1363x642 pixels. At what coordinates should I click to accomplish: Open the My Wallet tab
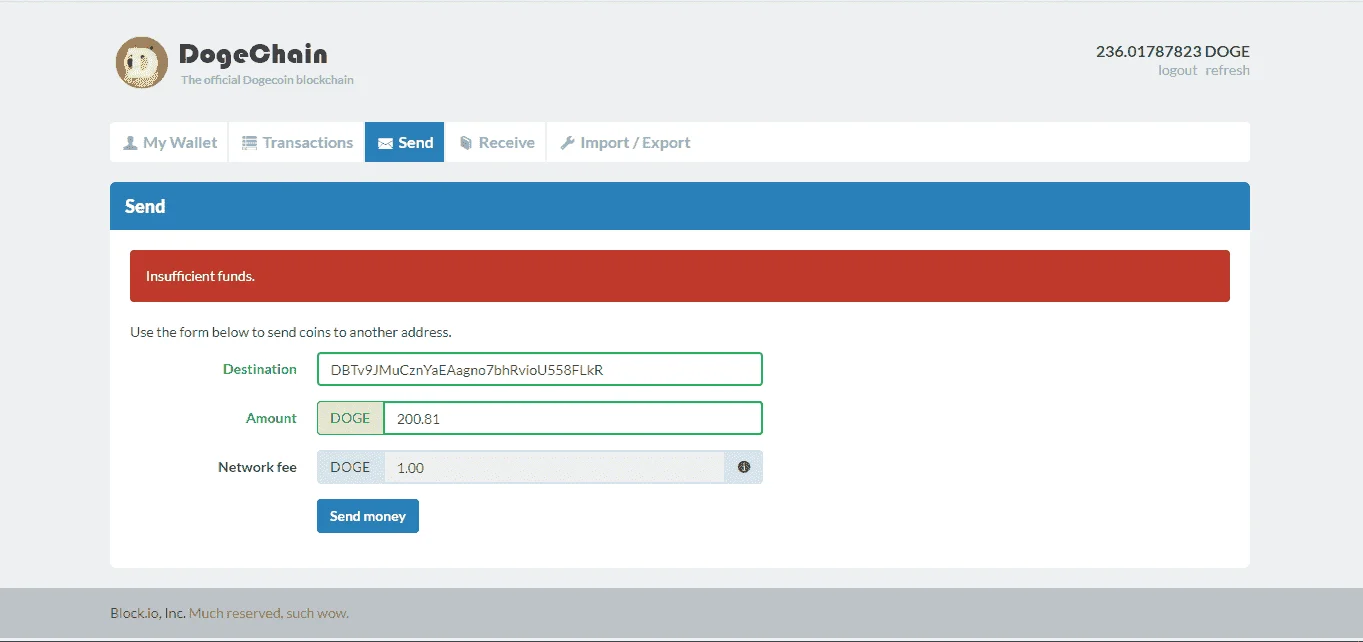tap(169, 142)
